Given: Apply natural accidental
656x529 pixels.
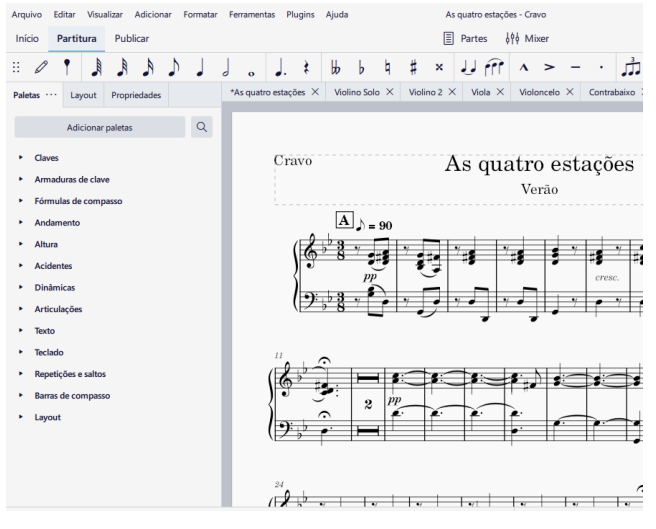Looking at the screenshot, I should click(387, 67).
